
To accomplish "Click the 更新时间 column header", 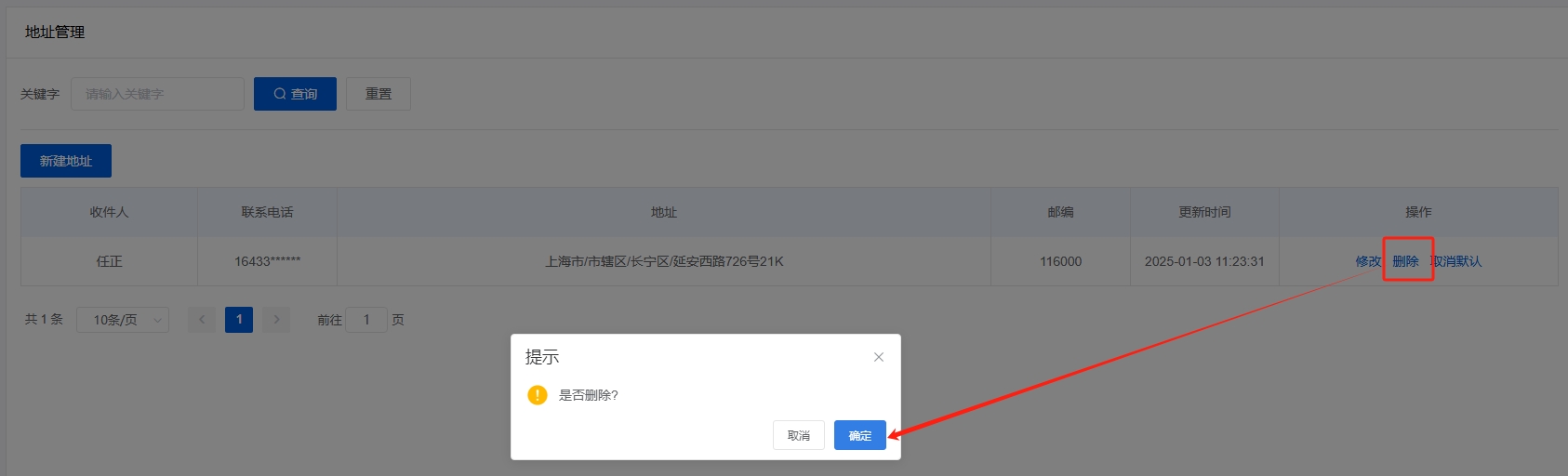I will [x=1205, y=212].
